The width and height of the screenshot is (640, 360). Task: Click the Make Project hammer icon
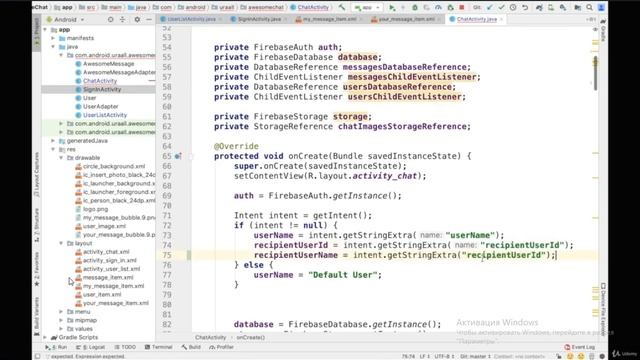[x=342, y=7]
